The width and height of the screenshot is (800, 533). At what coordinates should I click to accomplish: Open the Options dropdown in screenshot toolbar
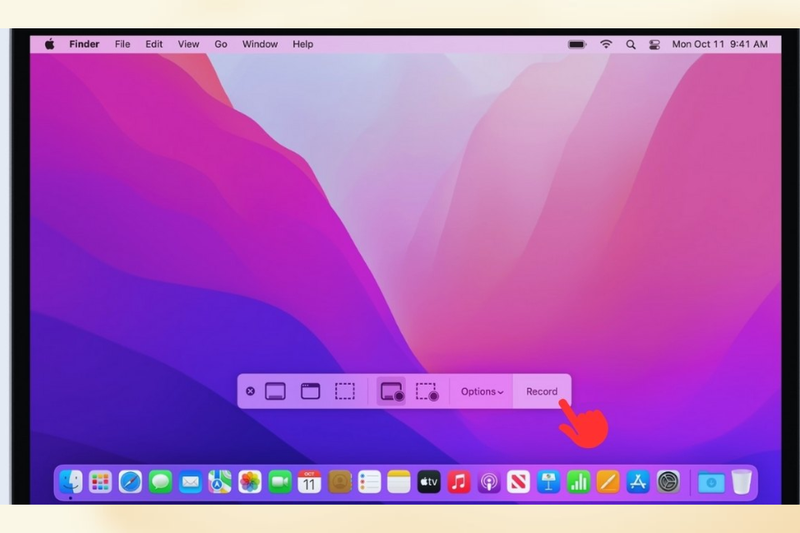click(482, 392)
